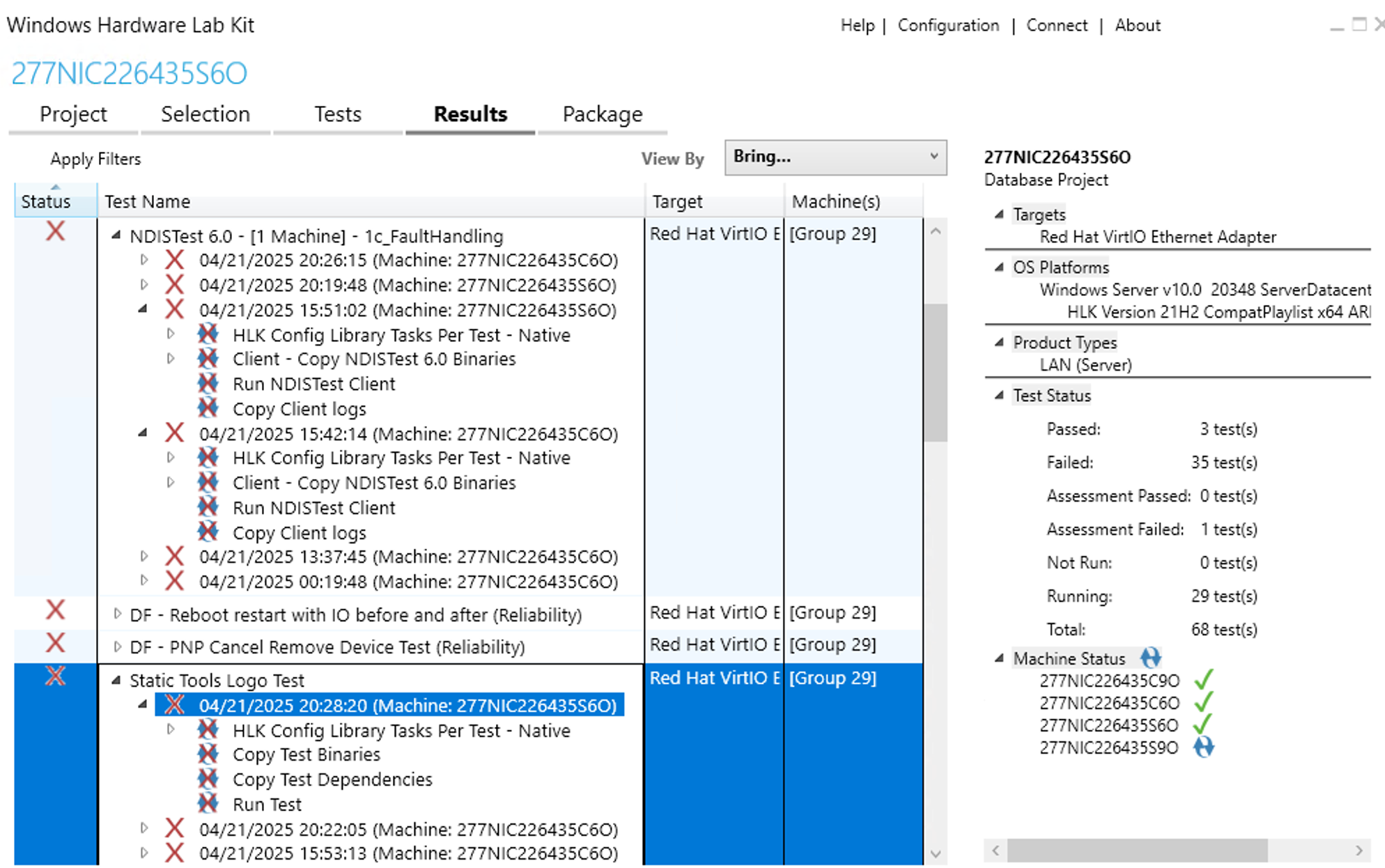Click the running status icon for 277NIC226435S9O
Image resolution: width=1385 pixels, height=868 pixels.
1203,747
